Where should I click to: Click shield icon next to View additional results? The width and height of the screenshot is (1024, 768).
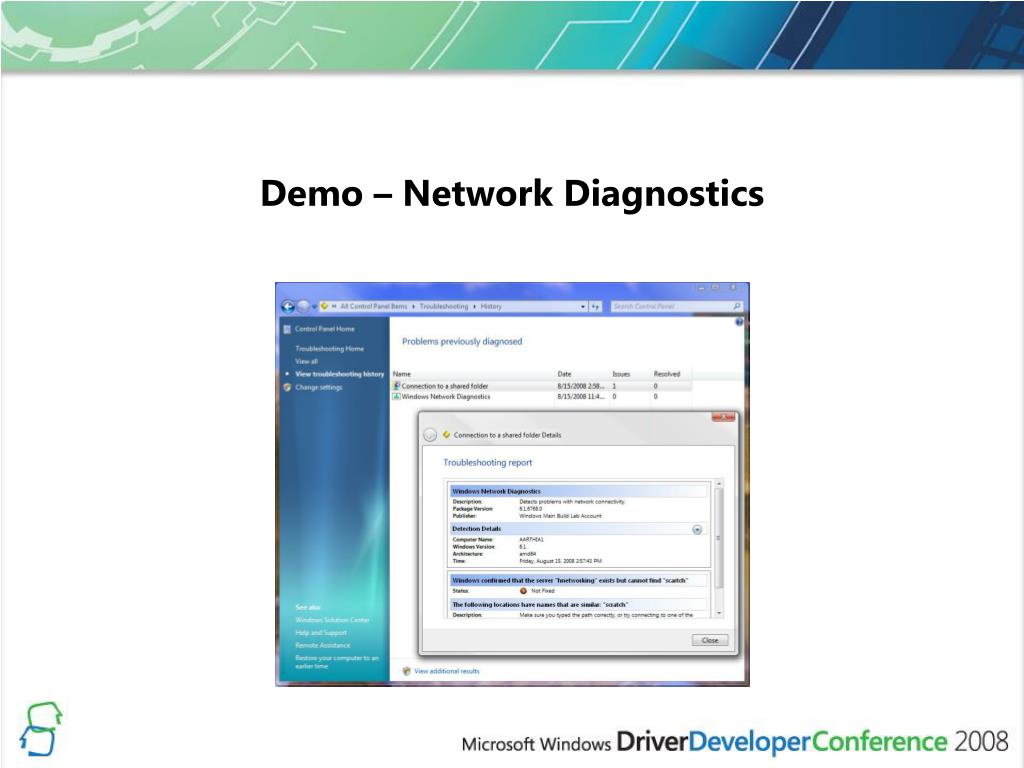click(406, 671)
